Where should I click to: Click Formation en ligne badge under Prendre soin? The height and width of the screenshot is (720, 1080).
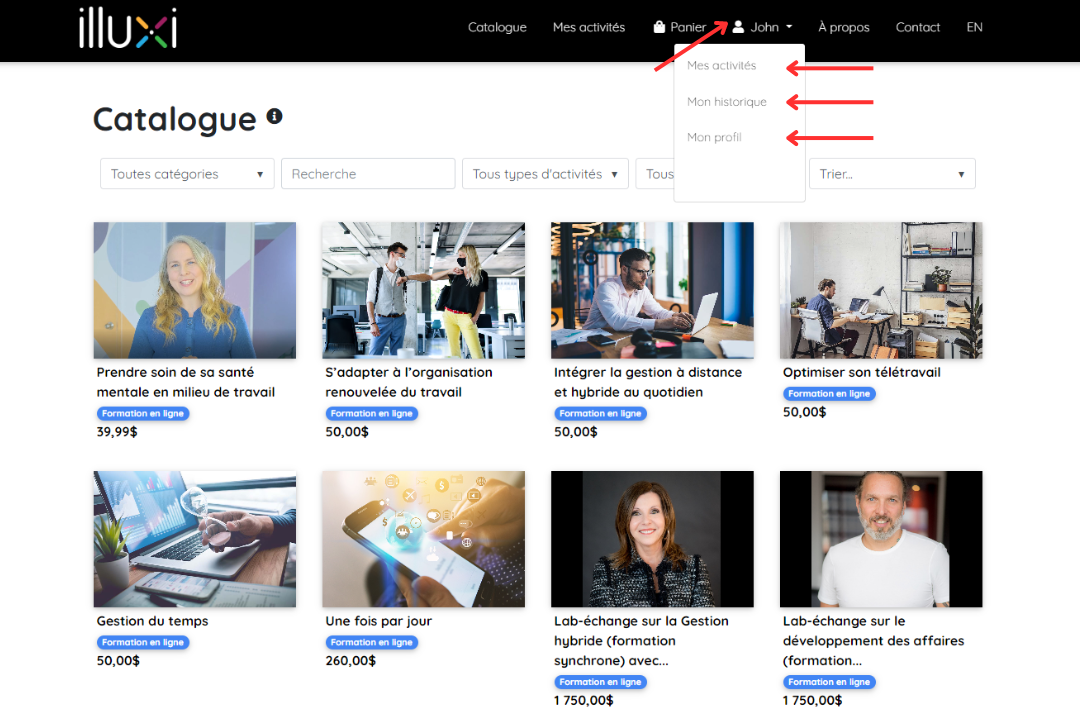pyautogui.click(x=143, y=413)
